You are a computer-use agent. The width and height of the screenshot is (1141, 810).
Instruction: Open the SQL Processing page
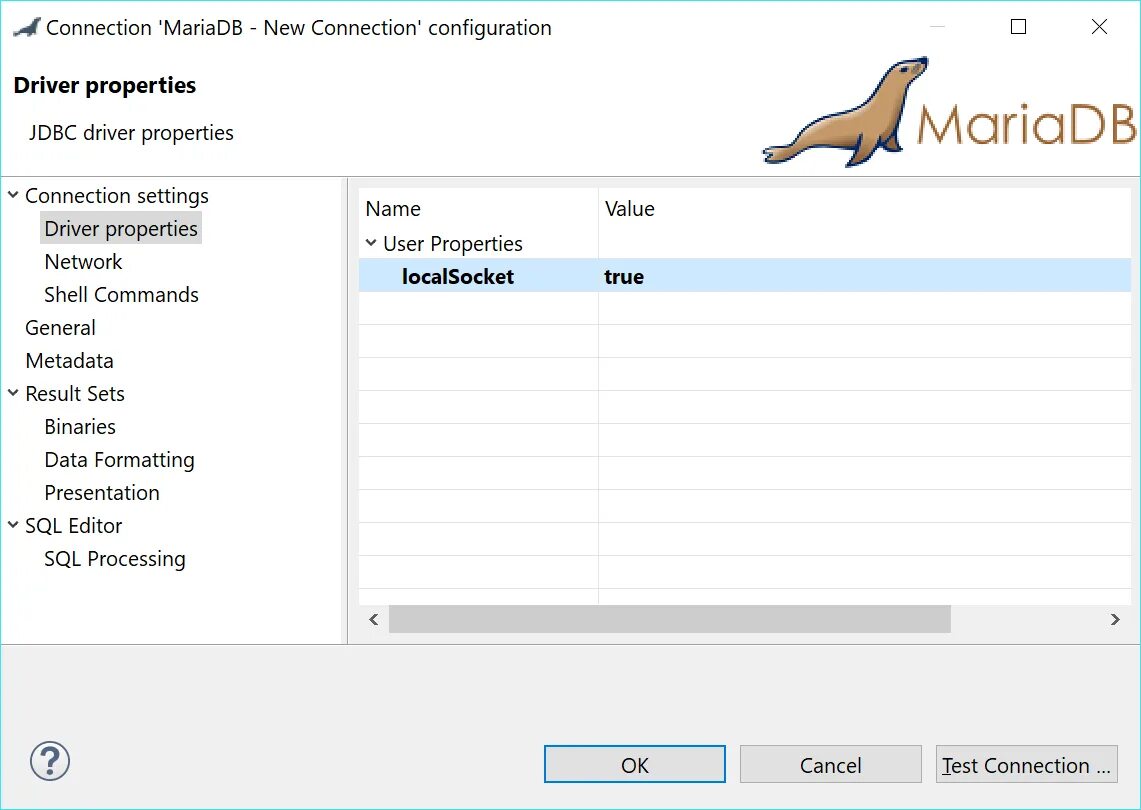pos(115,559)
